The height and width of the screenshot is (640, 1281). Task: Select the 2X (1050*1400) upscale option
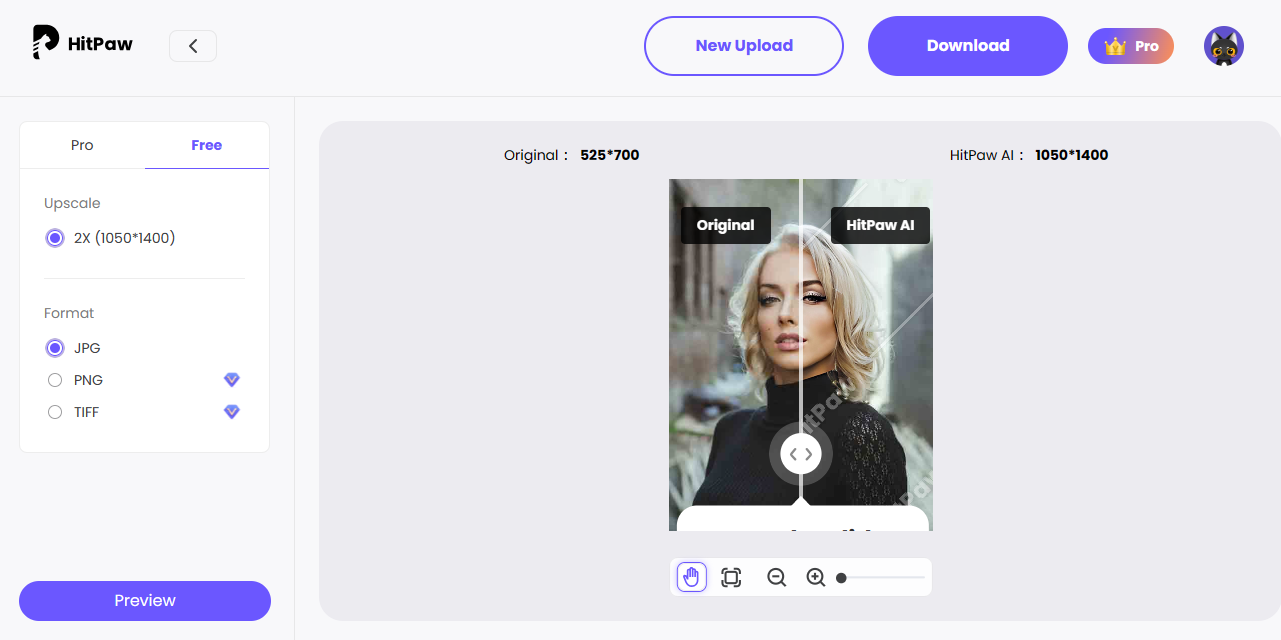55,238
